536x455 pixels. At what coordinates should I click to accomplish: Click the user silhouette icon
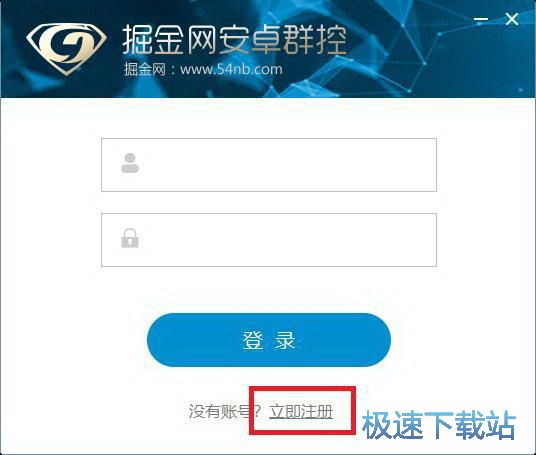(x=130, y=163)
